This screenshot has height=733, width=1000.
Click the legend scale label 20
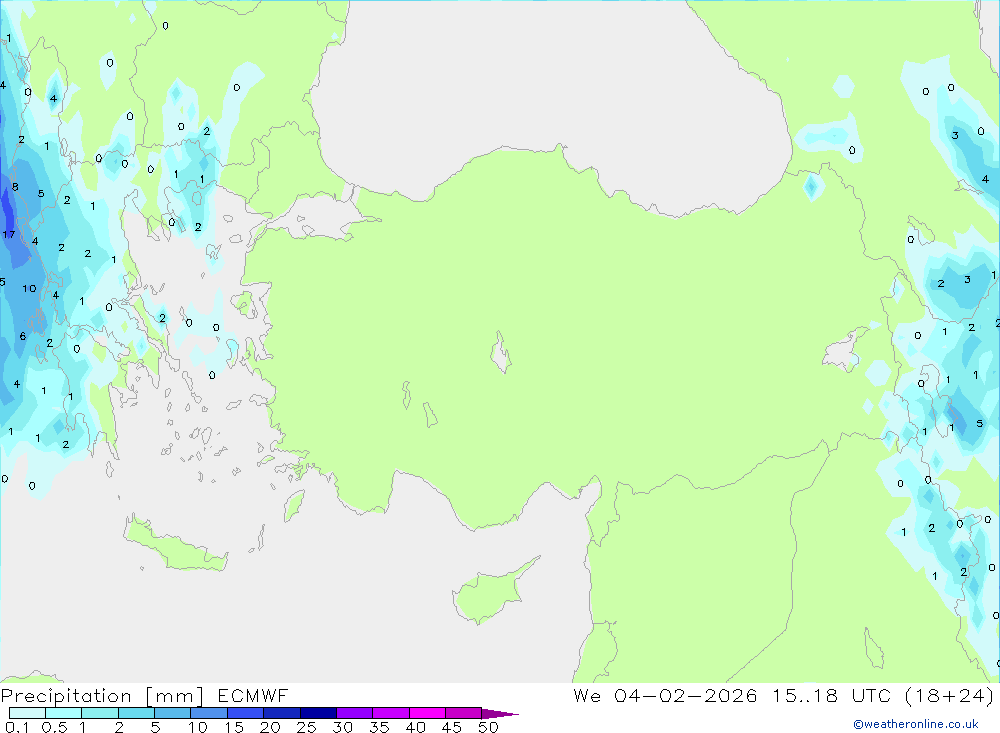point(270,727)
